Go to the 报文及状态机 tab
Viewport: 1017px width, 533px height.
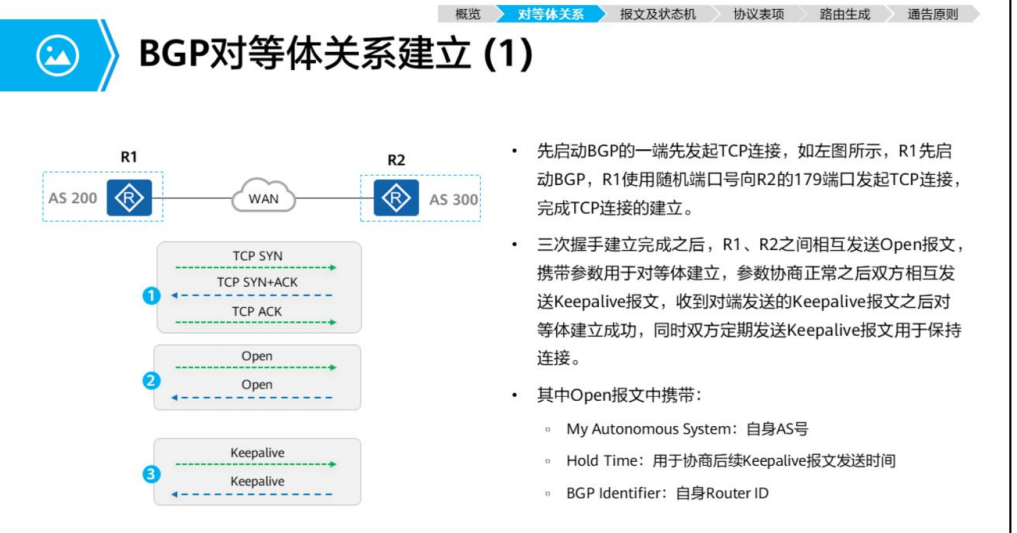pyautogui.click(x=658, y=14)
